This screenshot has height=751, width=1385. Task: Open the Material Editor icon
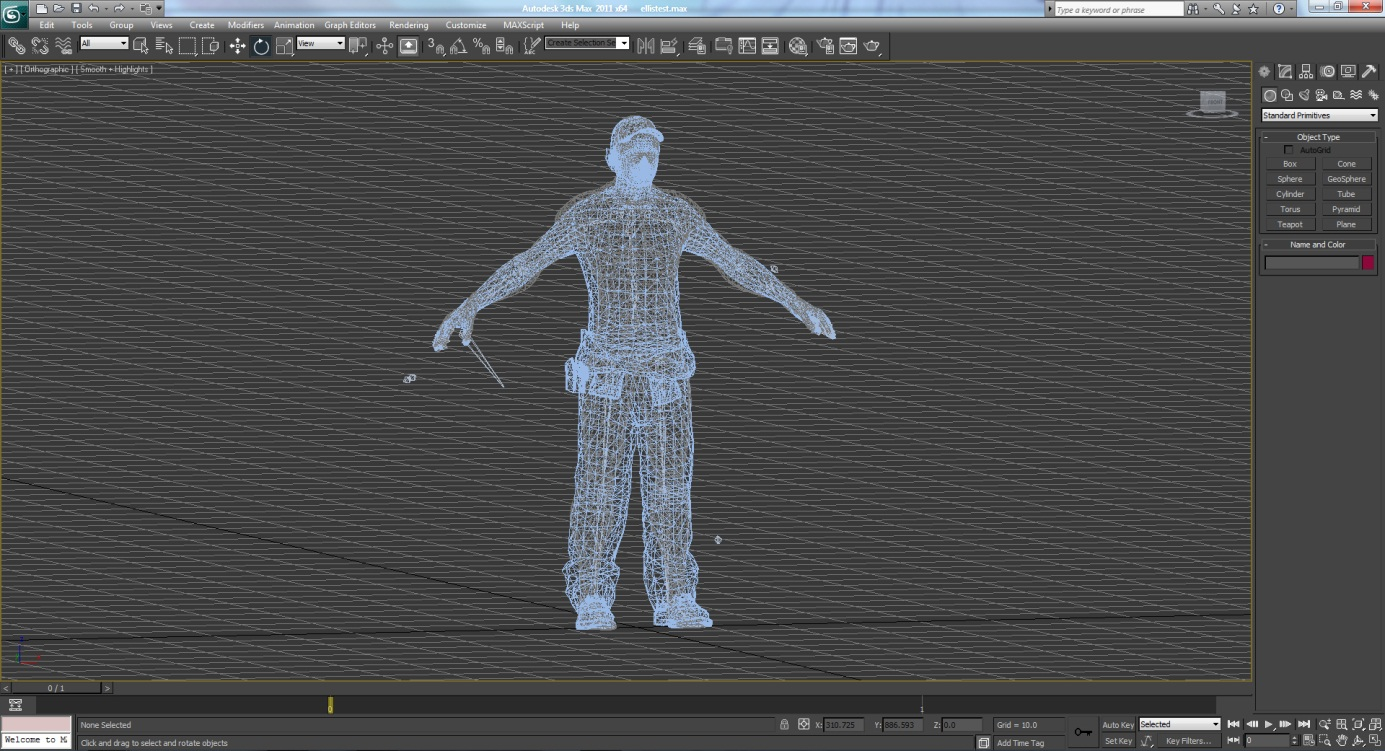click(x=797, y=46)
